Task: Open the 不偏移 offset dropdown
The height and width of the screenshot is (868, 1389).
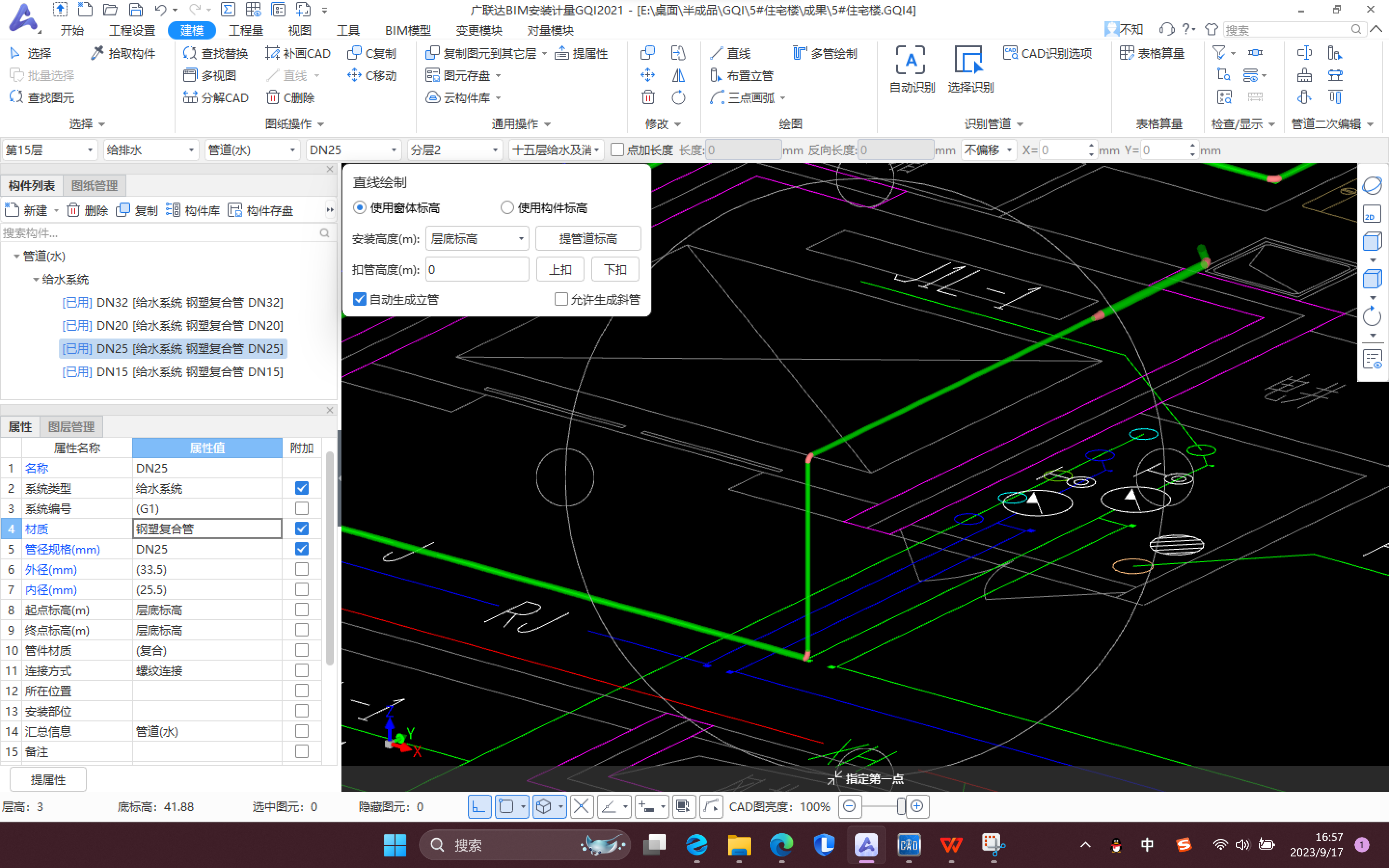Action: 988,150
